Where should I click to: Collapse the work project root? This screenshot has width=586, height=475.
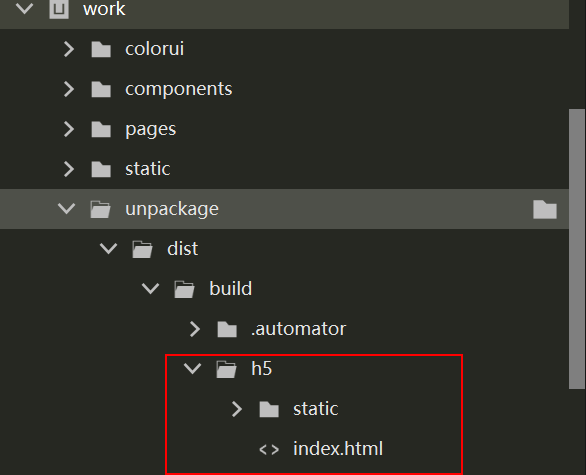tap(25, 8)
